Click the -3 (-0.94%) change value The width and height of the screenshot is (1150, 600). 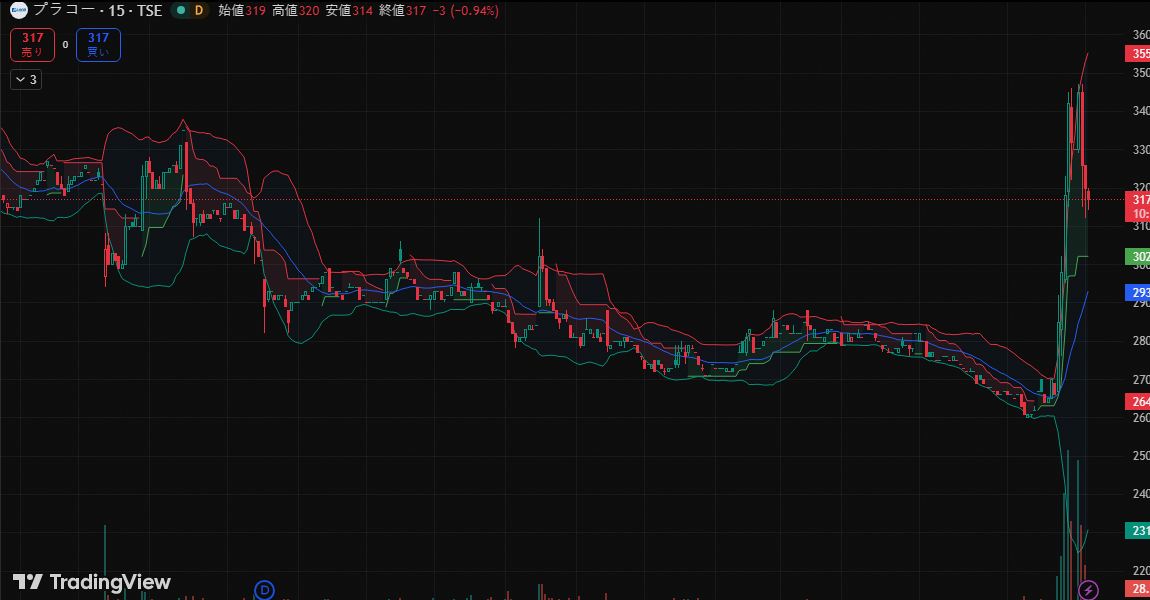tap(465, 10)
